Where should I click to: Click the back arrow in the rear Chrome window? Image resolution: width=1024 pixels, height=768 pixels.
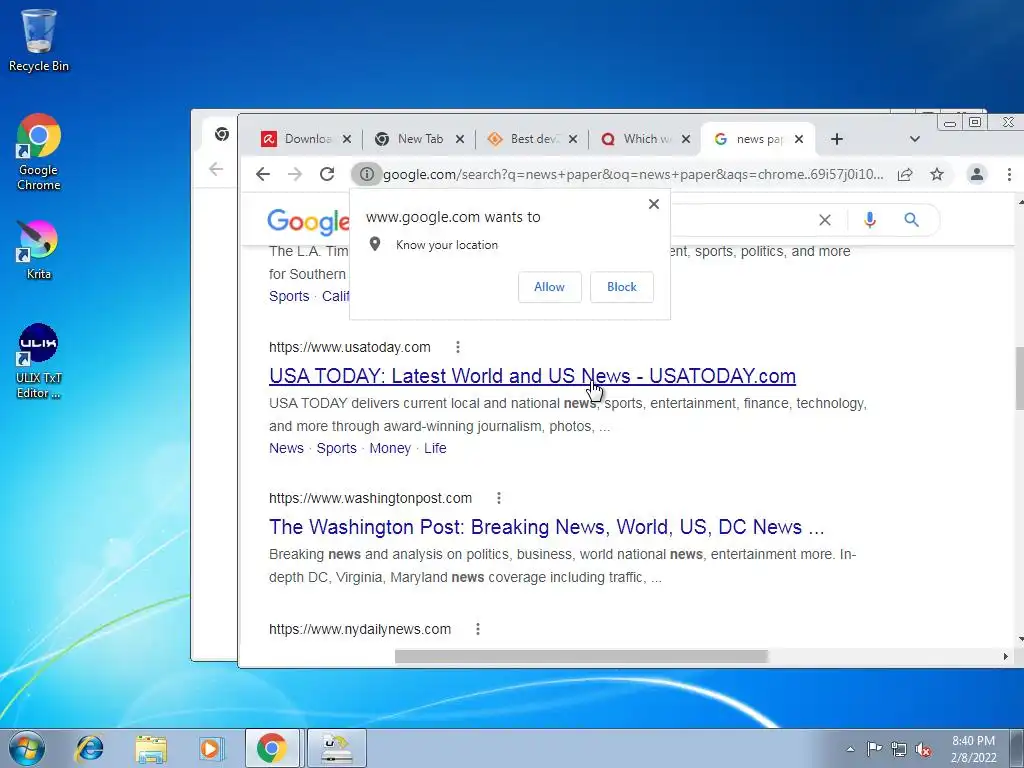pos(216,169)
